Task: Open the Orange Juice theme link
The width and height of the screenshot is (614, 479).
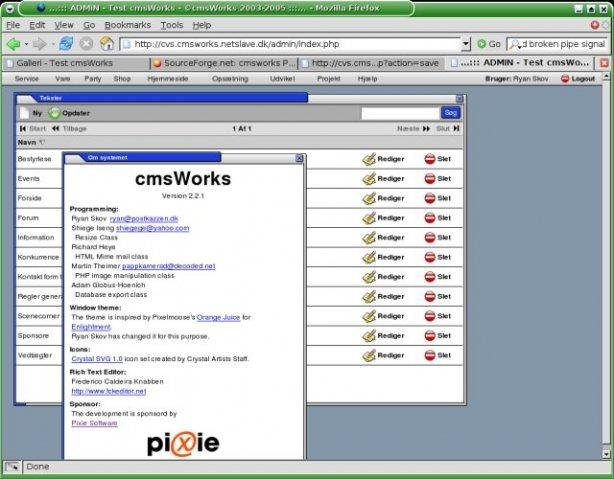Action: (218, 317)
